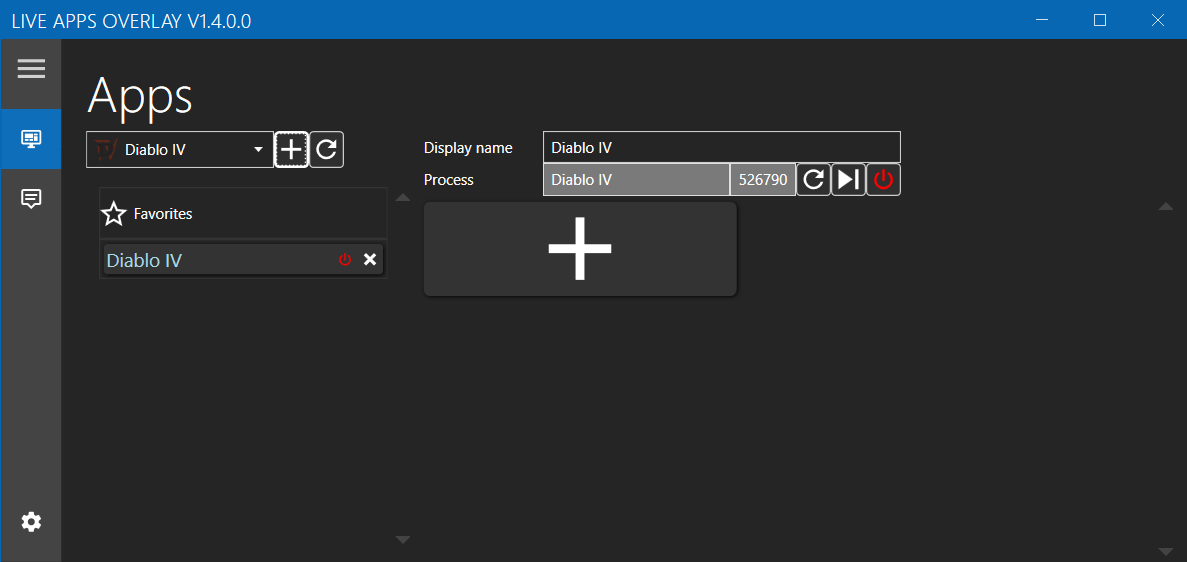Click the down arrow of app list scrollbar
This screenshot has height=562, width=1187.
pyautogui.click(x=403, y=540)
